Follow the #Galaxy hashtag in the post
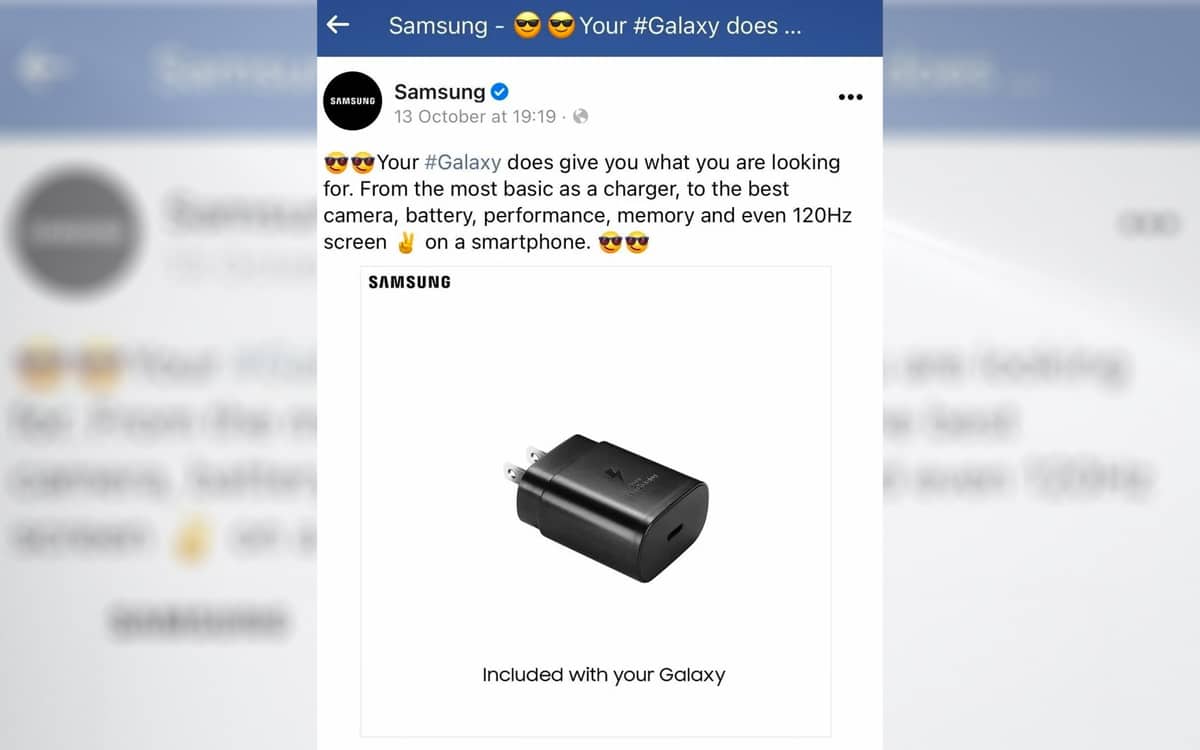This screenshot has width=1200, height=750. (462, 162)
